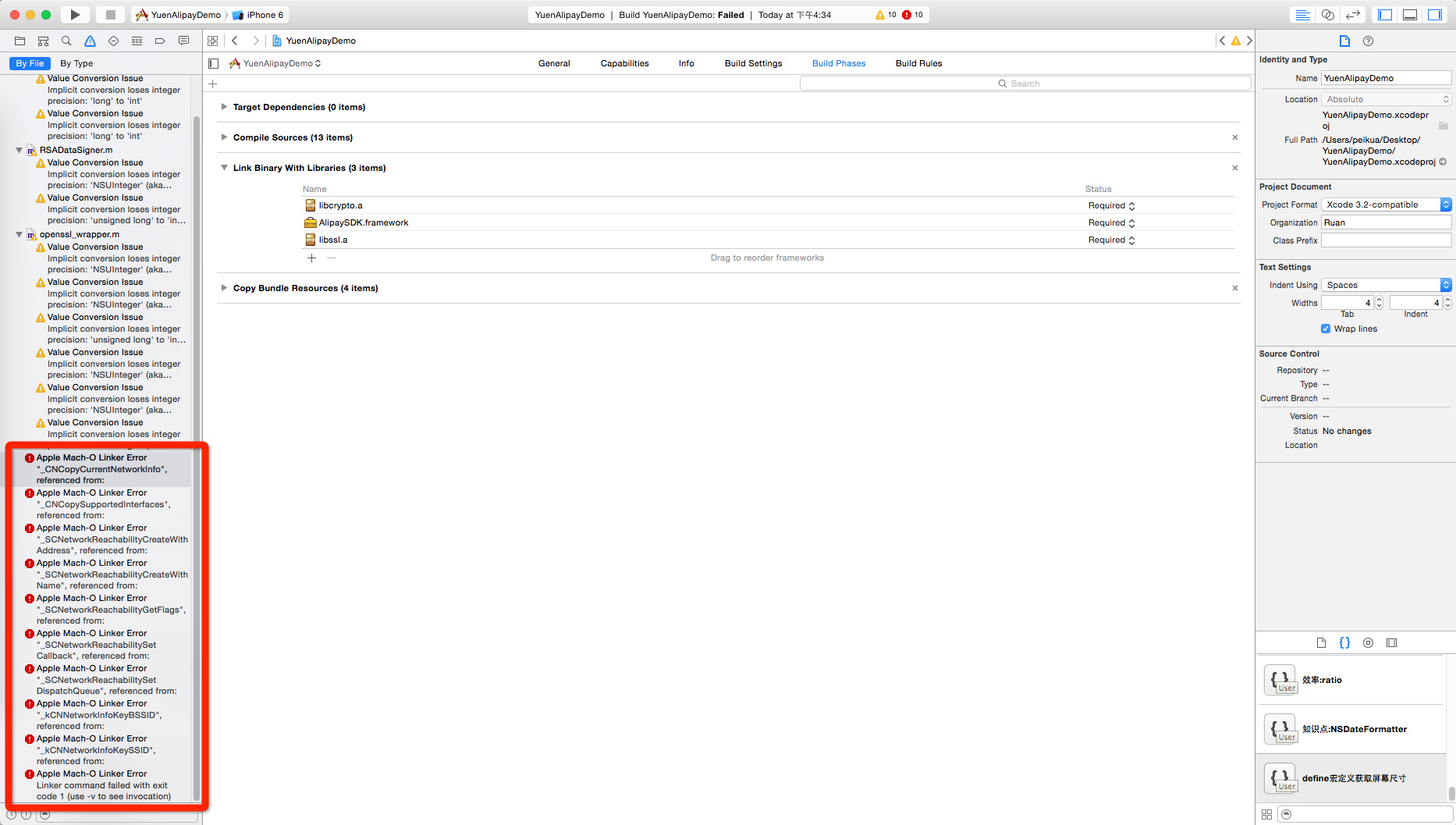Open the Test navigator icon
This screenshot has height=825, width=1456.
[x=114, y=41]
